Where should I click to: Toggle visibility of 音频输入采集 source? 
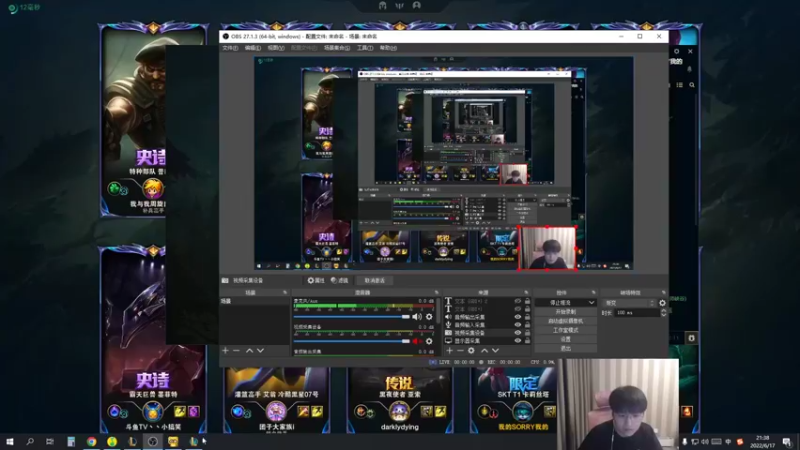518,324
